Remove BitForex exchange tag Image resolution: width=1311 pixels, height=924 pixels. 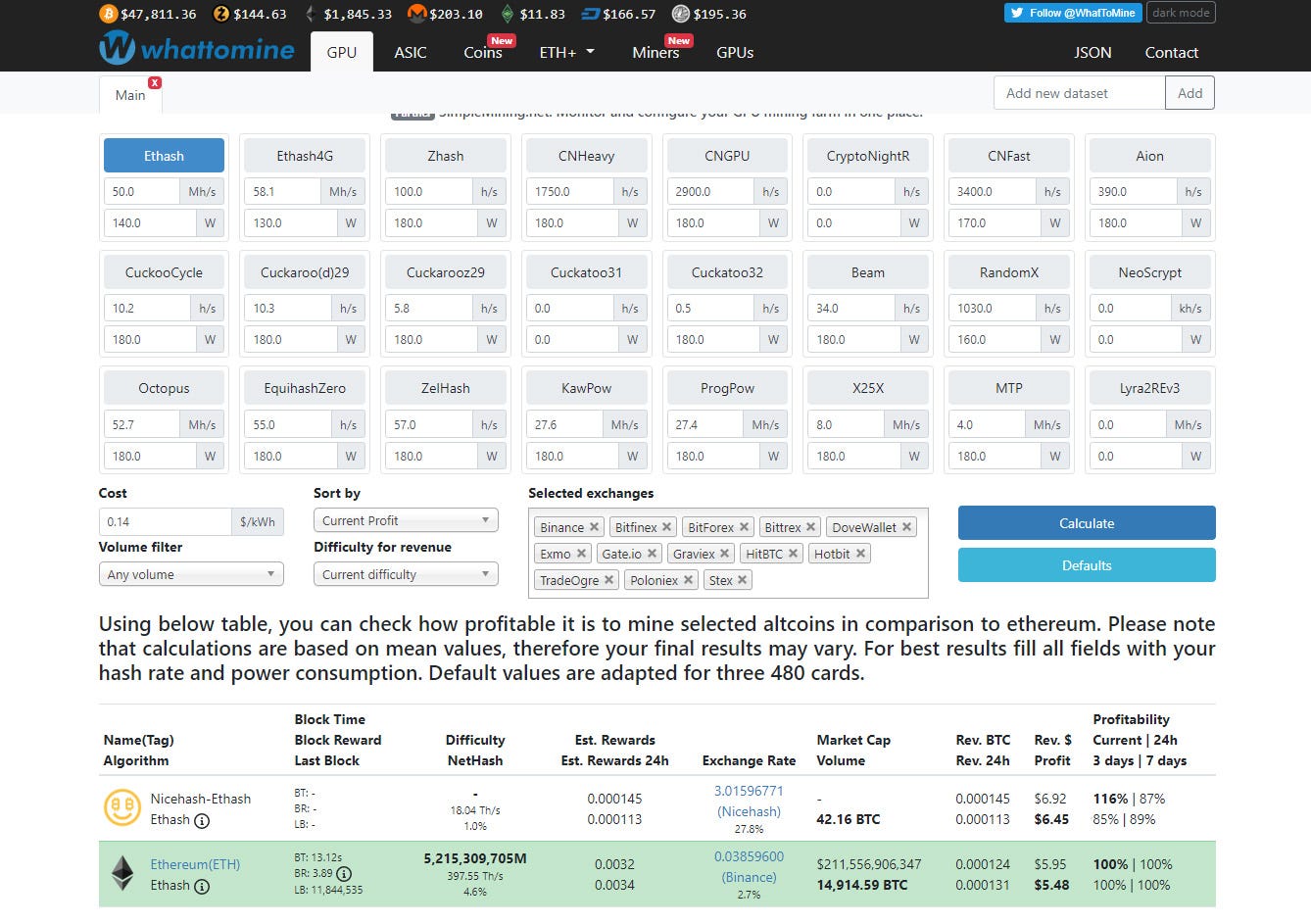(x=744, y=526)
